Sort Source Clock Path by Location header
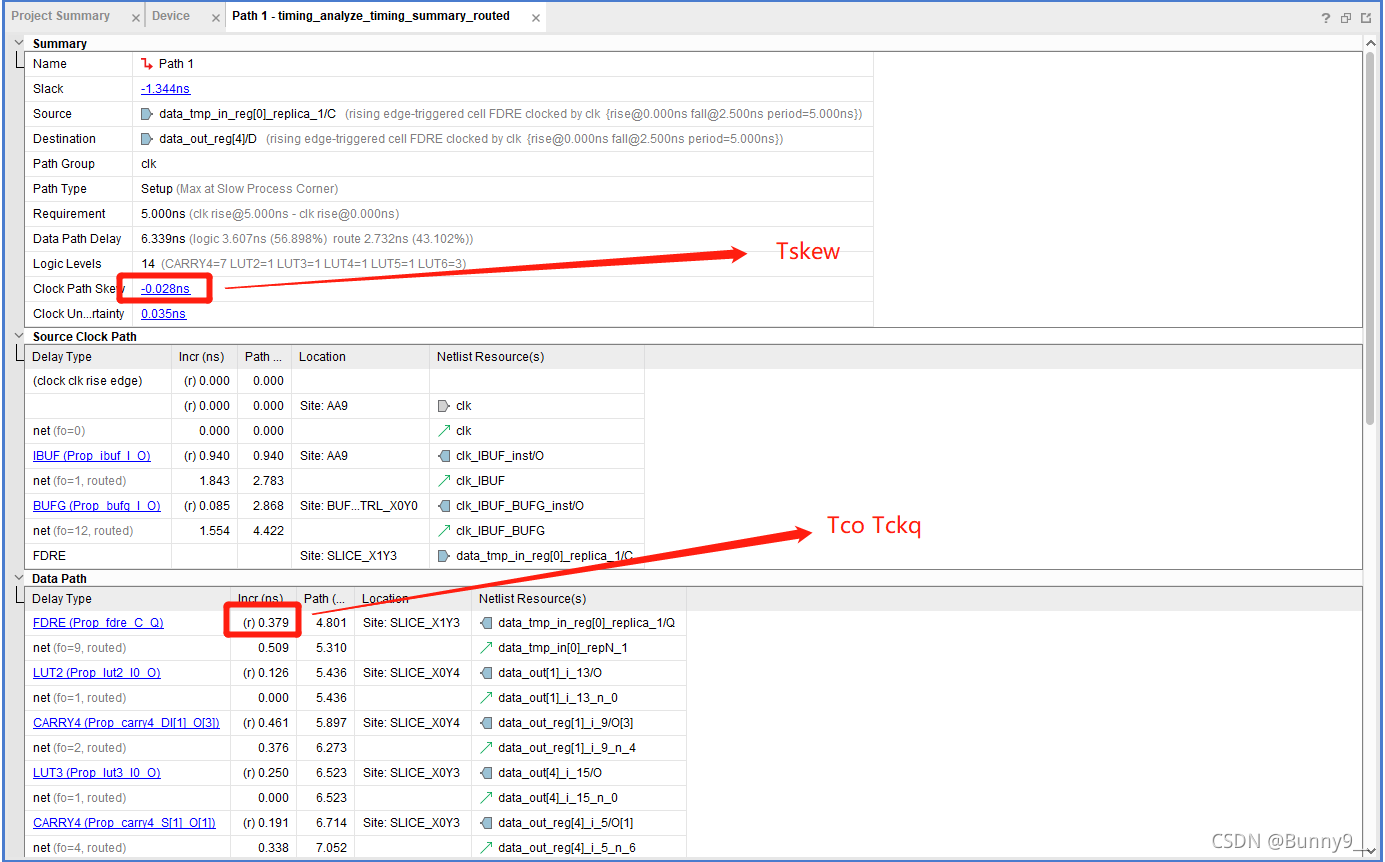This screenshot has width=1385, height=862. pos(360,357)
